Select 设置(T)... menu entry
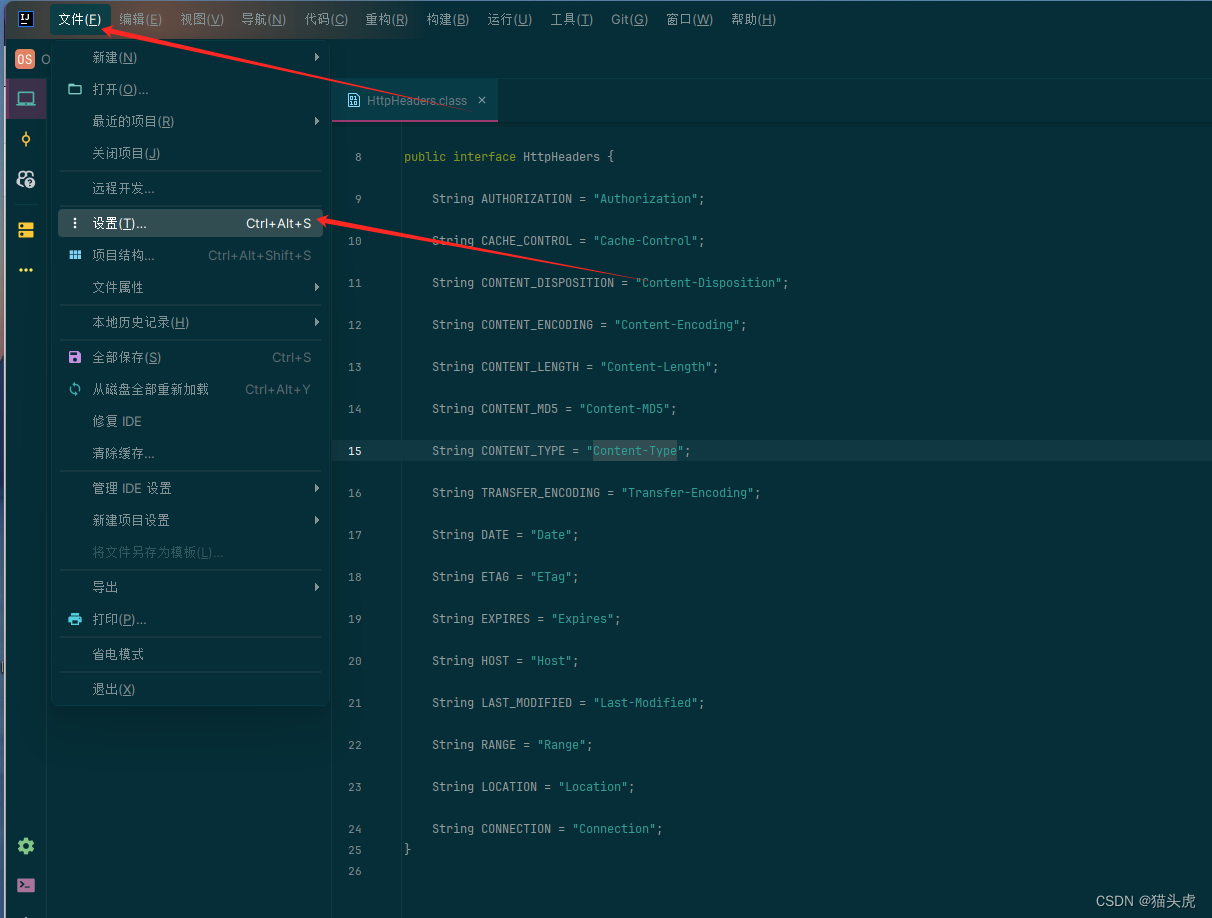 (x=190, y=223)
